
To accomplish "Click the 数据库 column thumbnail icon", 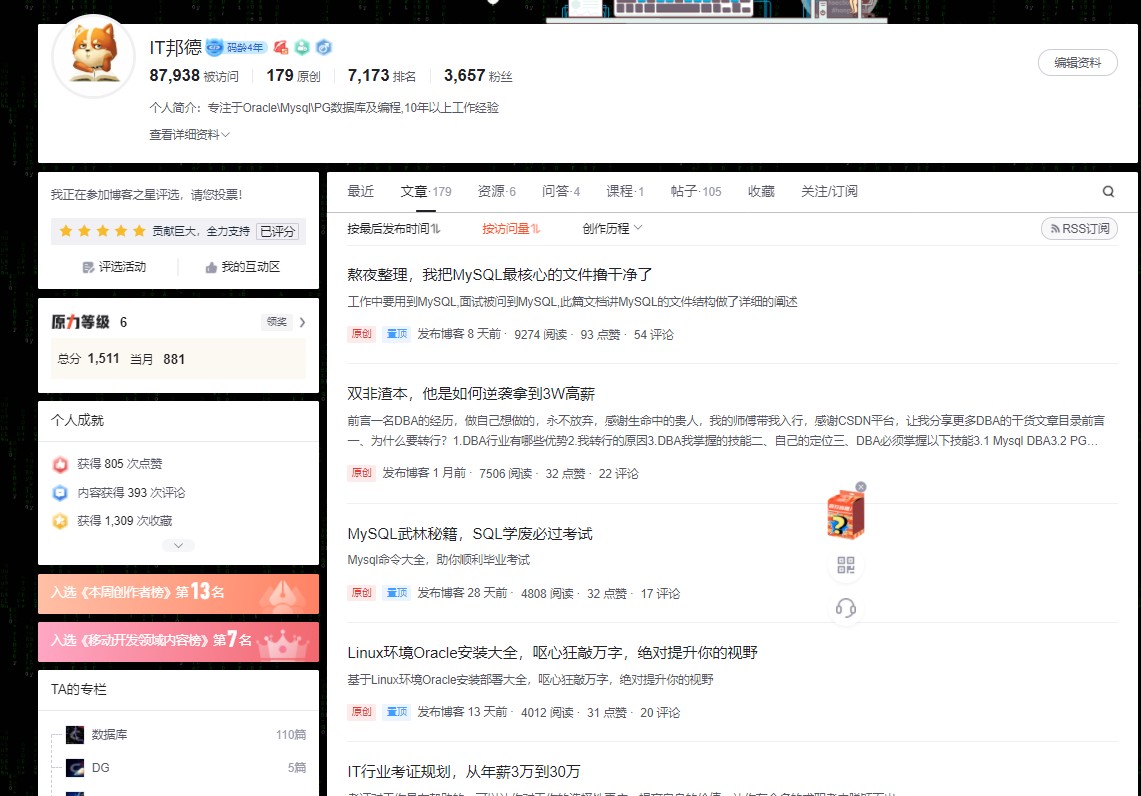I will coord(75,735).
